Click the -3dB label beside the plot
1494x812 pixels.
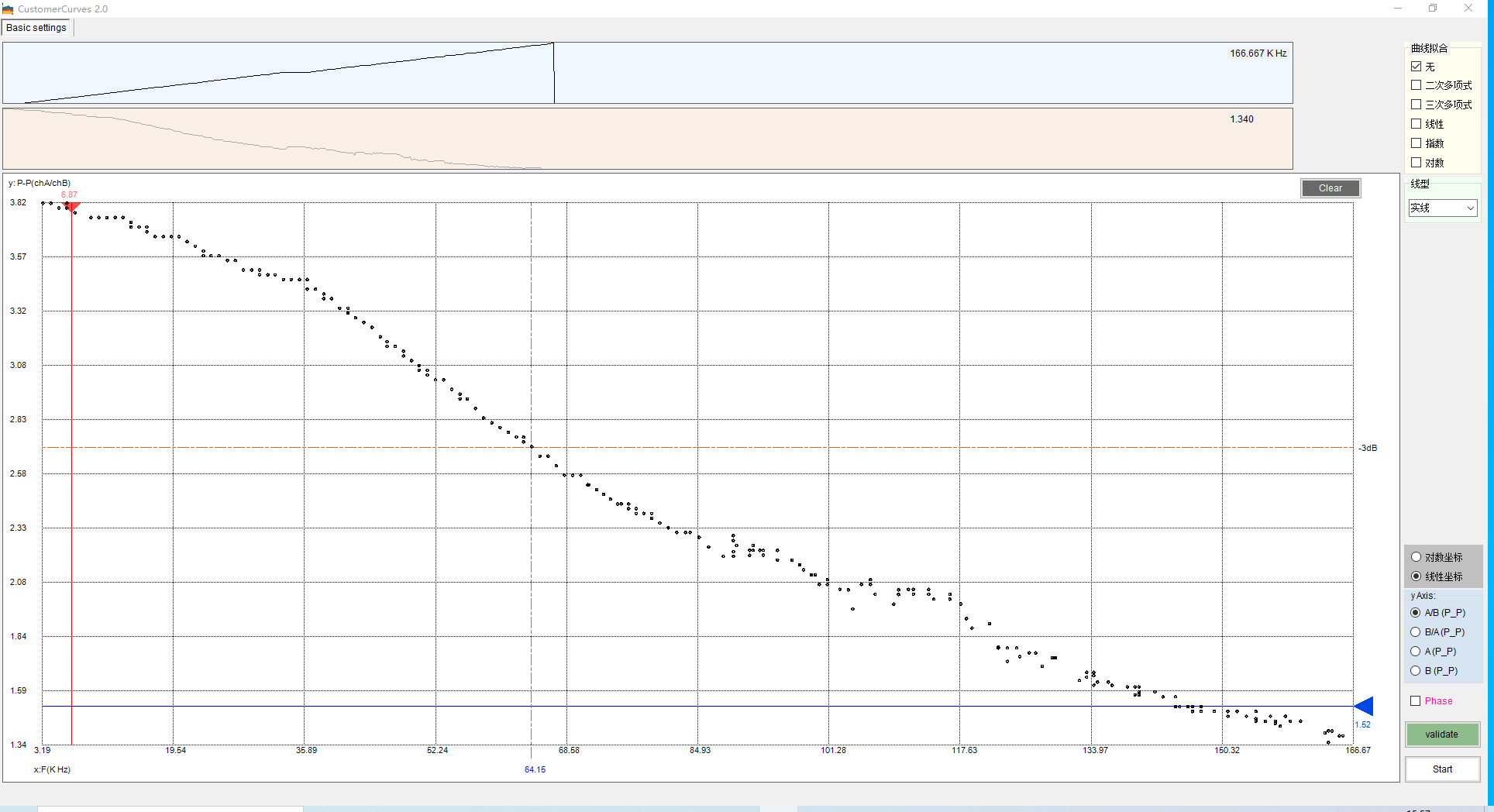click(x=1368, y=448)
